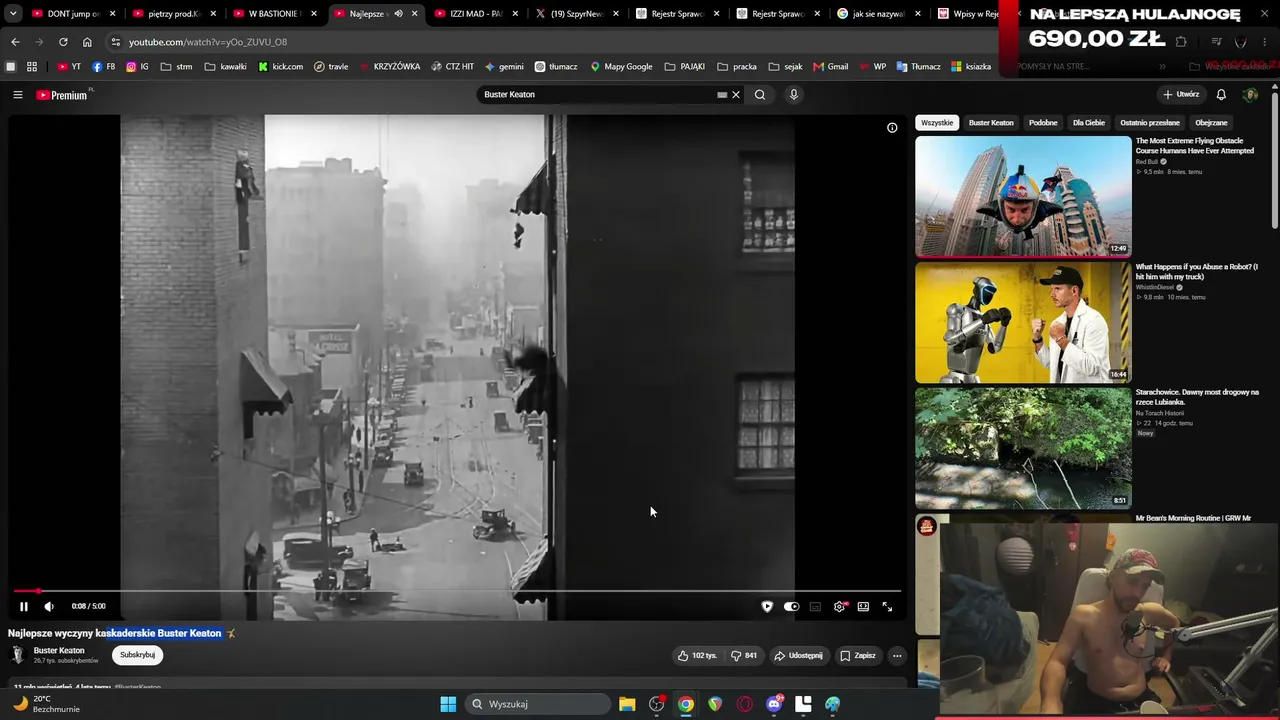This screenshot has width=1280, height=720.
Task: Open File Explorer from the taskbar
Action: tap(627, 704)
